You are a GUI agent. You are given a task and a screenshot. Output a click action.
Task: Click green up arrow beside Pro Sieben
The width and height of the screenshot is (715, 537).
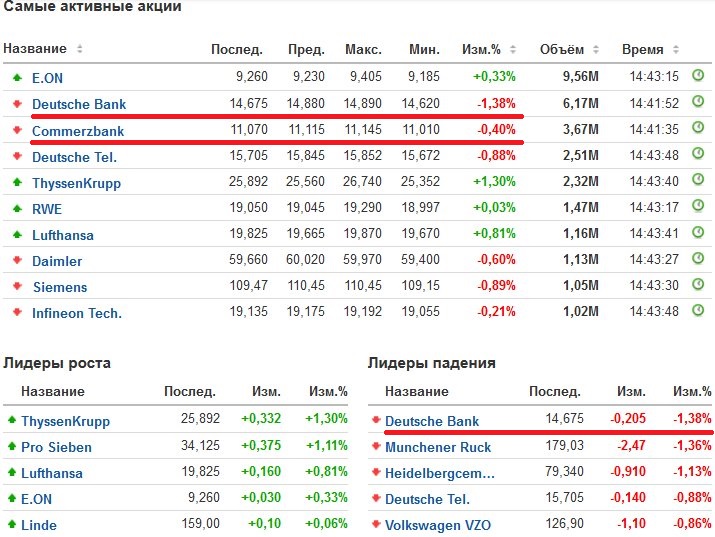[x=11, y=447]
